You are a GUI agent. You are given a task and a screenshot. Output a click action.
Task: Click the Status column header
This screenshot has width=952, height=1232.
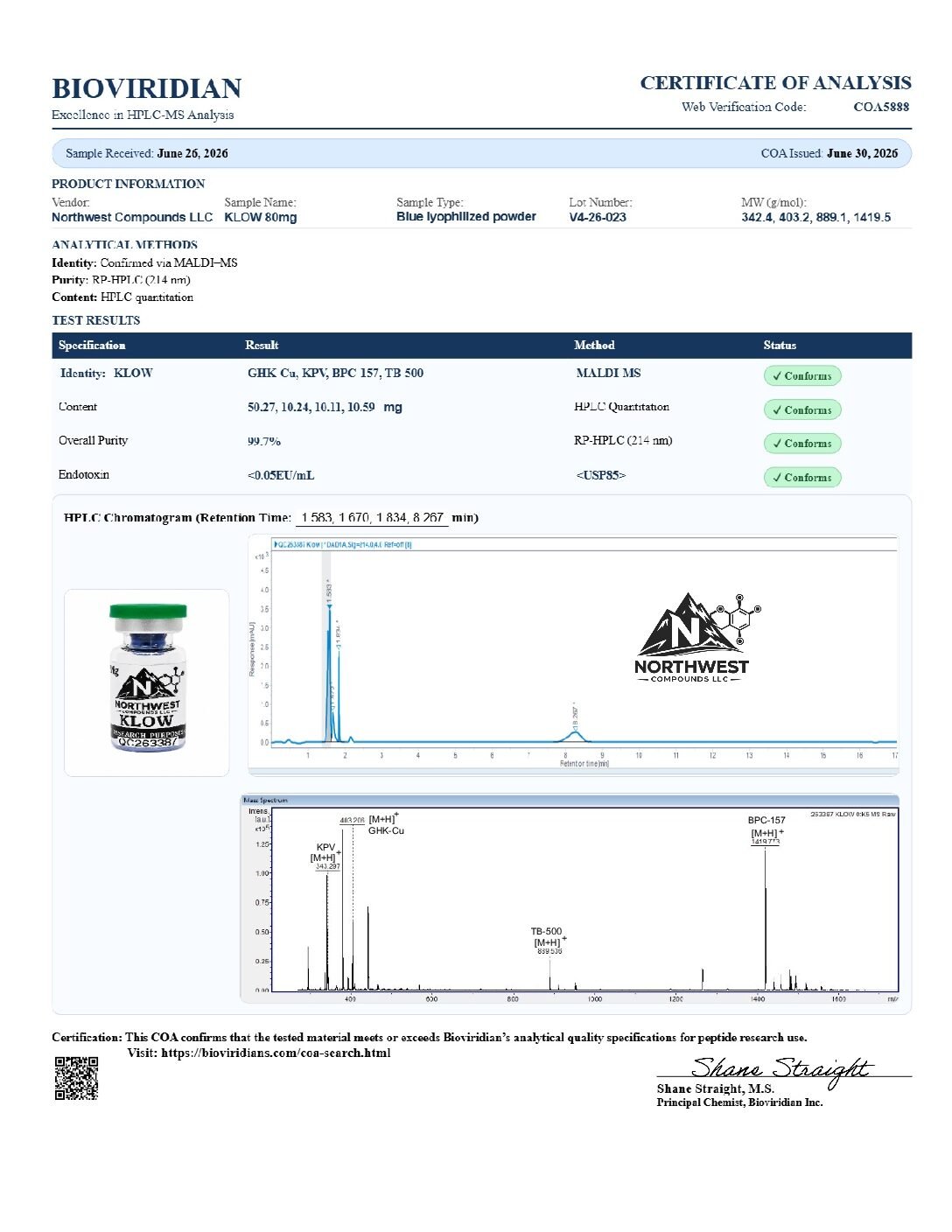[x=780, y=346]
